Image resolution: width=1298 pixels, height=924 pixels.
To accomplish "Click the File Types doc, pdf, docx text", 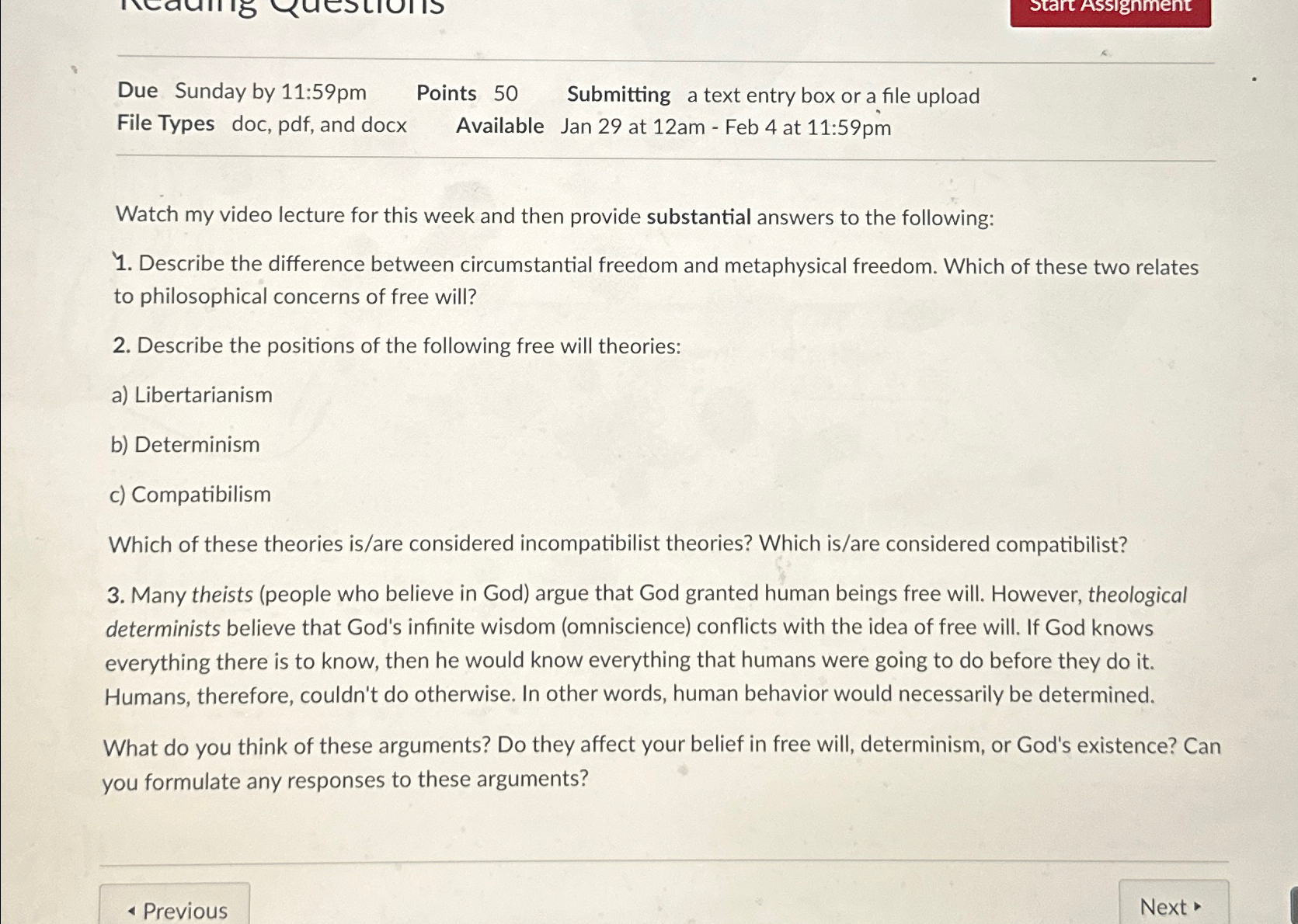I will tap(263, 124).
